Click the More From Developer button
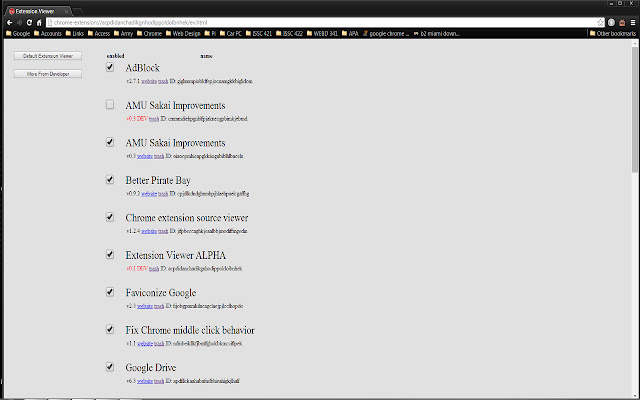 coord(48,74)
